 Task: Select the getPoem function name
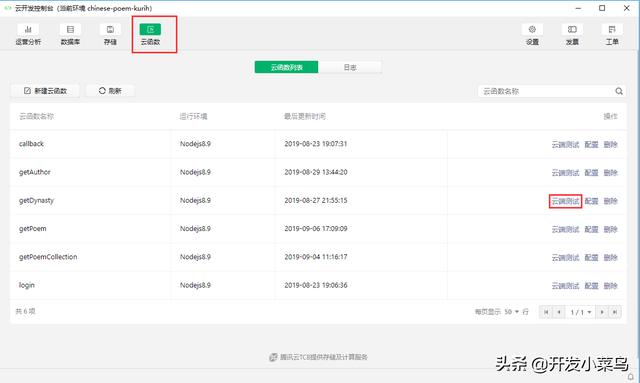coord(33,229)
